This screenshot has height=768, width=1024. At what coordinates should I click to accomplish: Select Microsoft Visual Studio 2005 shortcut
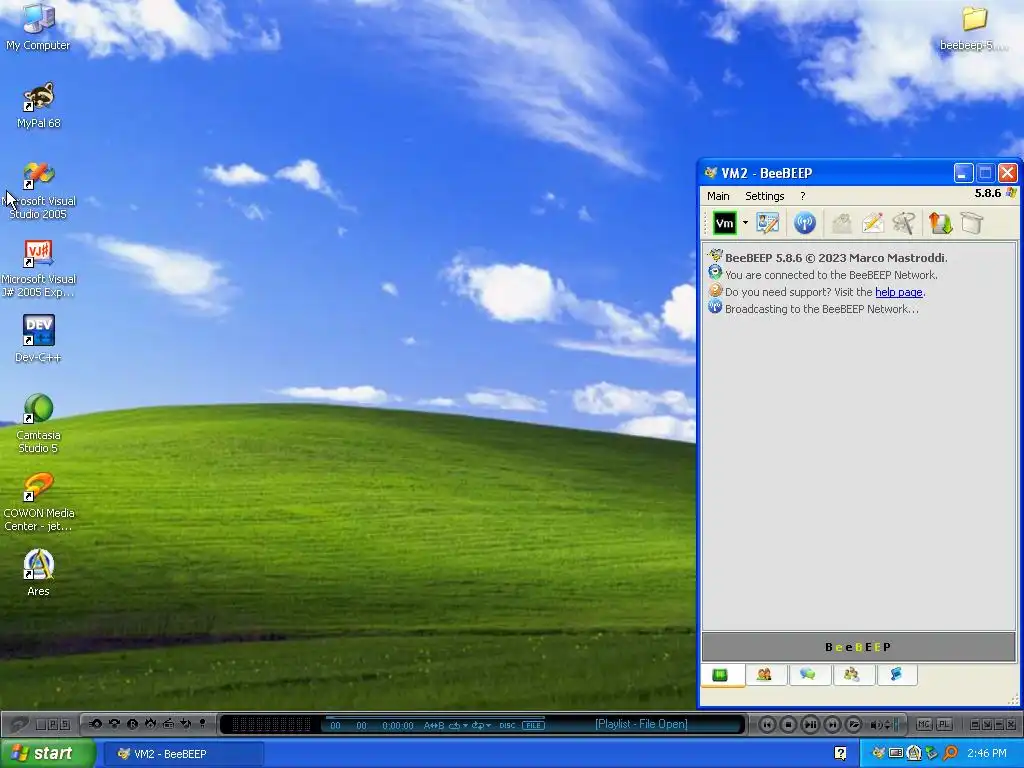coord(39,191)
